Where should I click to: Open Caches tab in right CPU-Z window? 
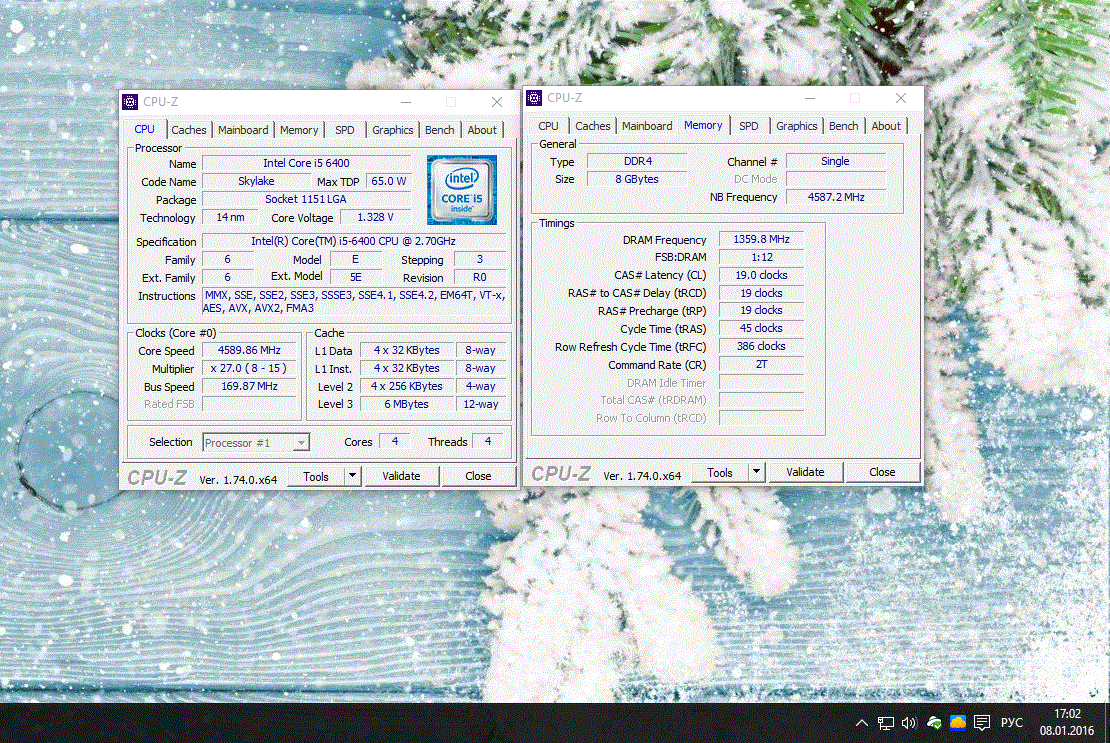click(593, 126)
